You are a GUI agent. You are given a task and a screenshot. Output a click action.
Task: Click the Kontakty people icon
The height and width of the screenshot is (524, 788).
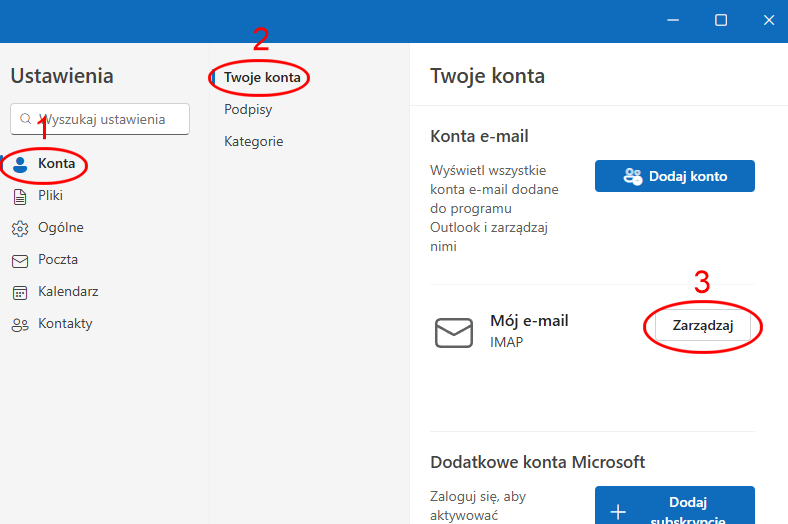[20, 325]
